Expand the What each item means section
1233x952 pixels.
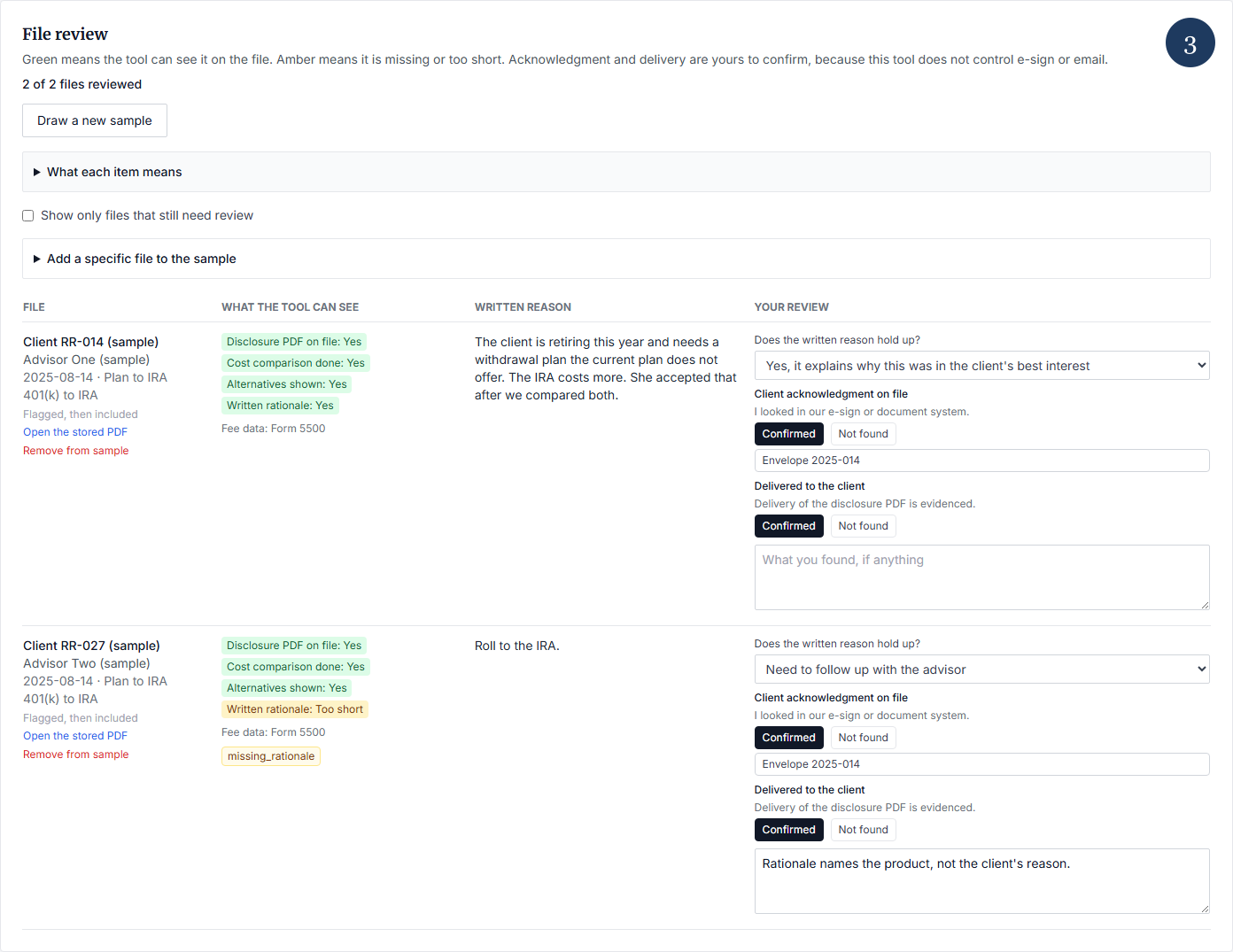click(616, 172)
